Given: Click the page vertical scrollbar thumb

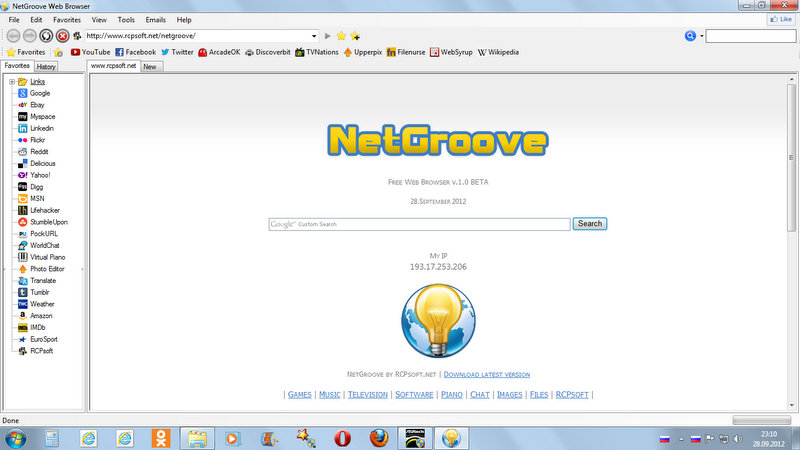Looking at the screenshot, I should coord(791,158).
